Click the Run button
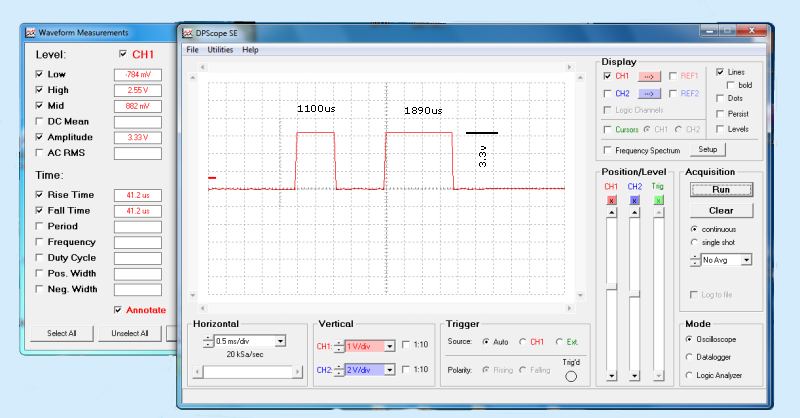Viewport: 800px width, 418px height. coord(721,190)
